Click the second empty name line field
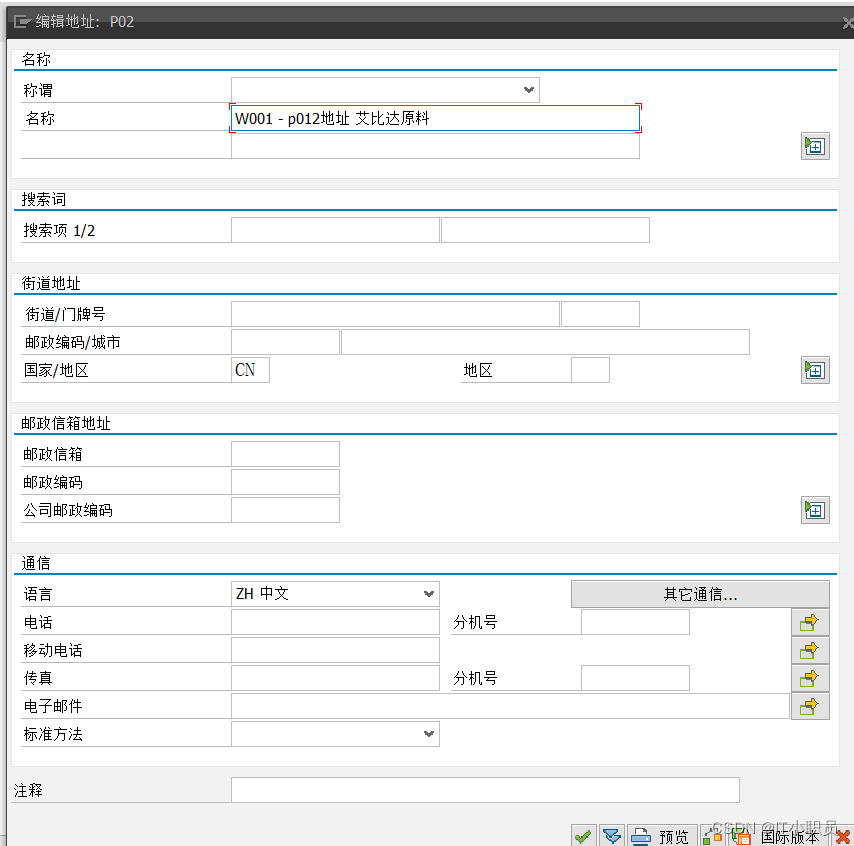The width and height of the screenshot is (854, 846). (435, 146)
